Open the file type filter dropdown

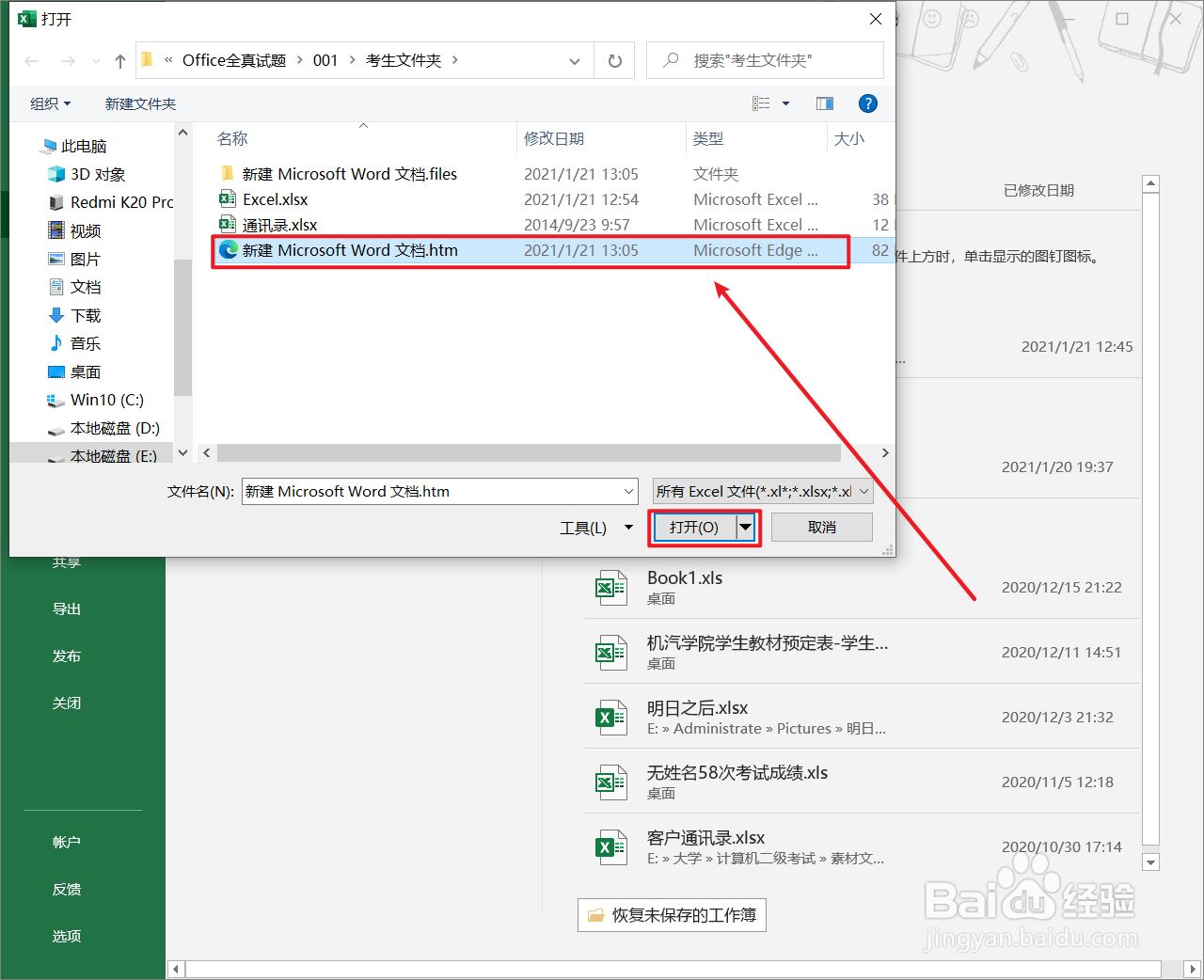coord(763,491)
